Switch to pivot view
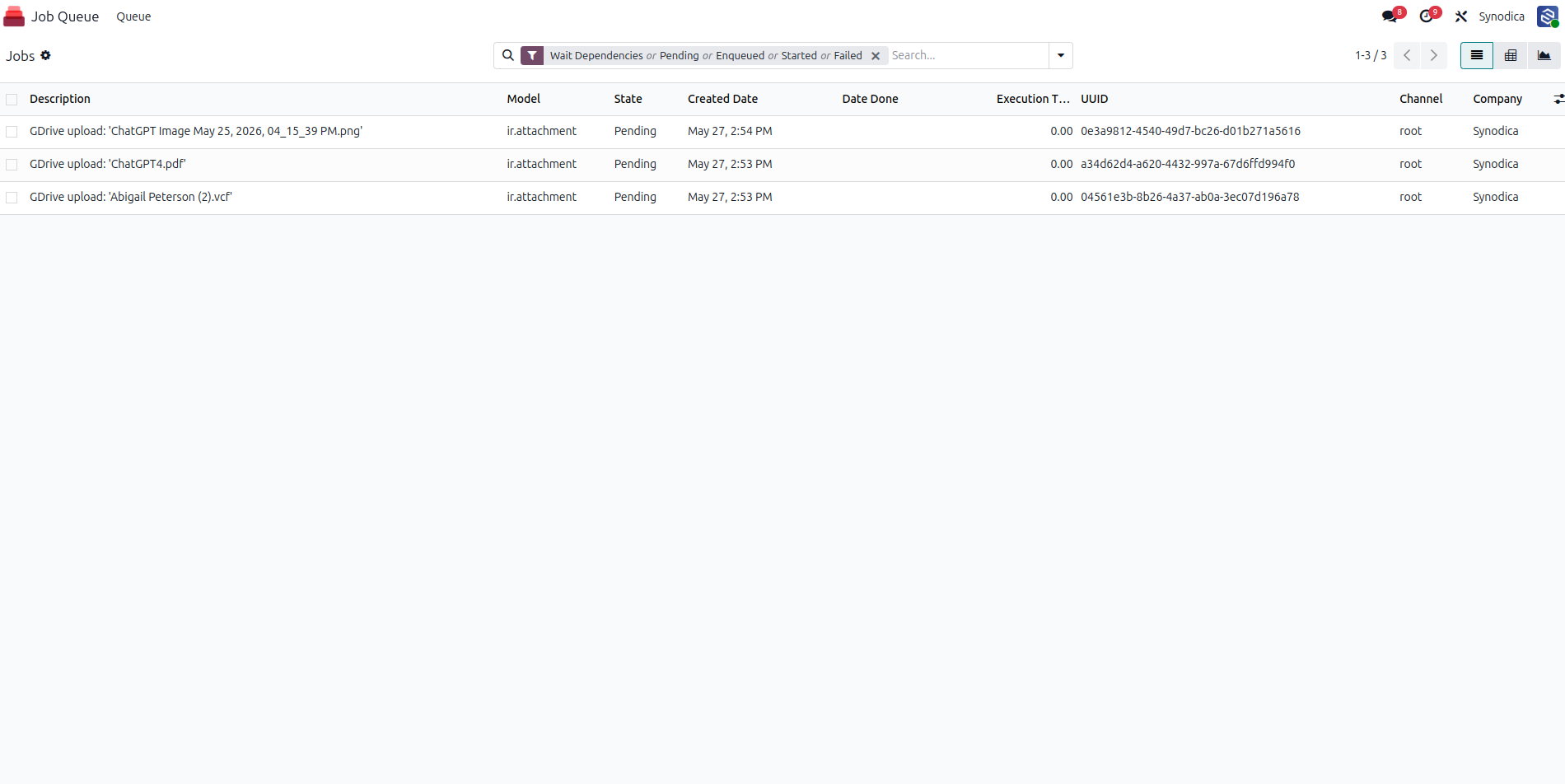1565x784 pixels. point(1511,55)
